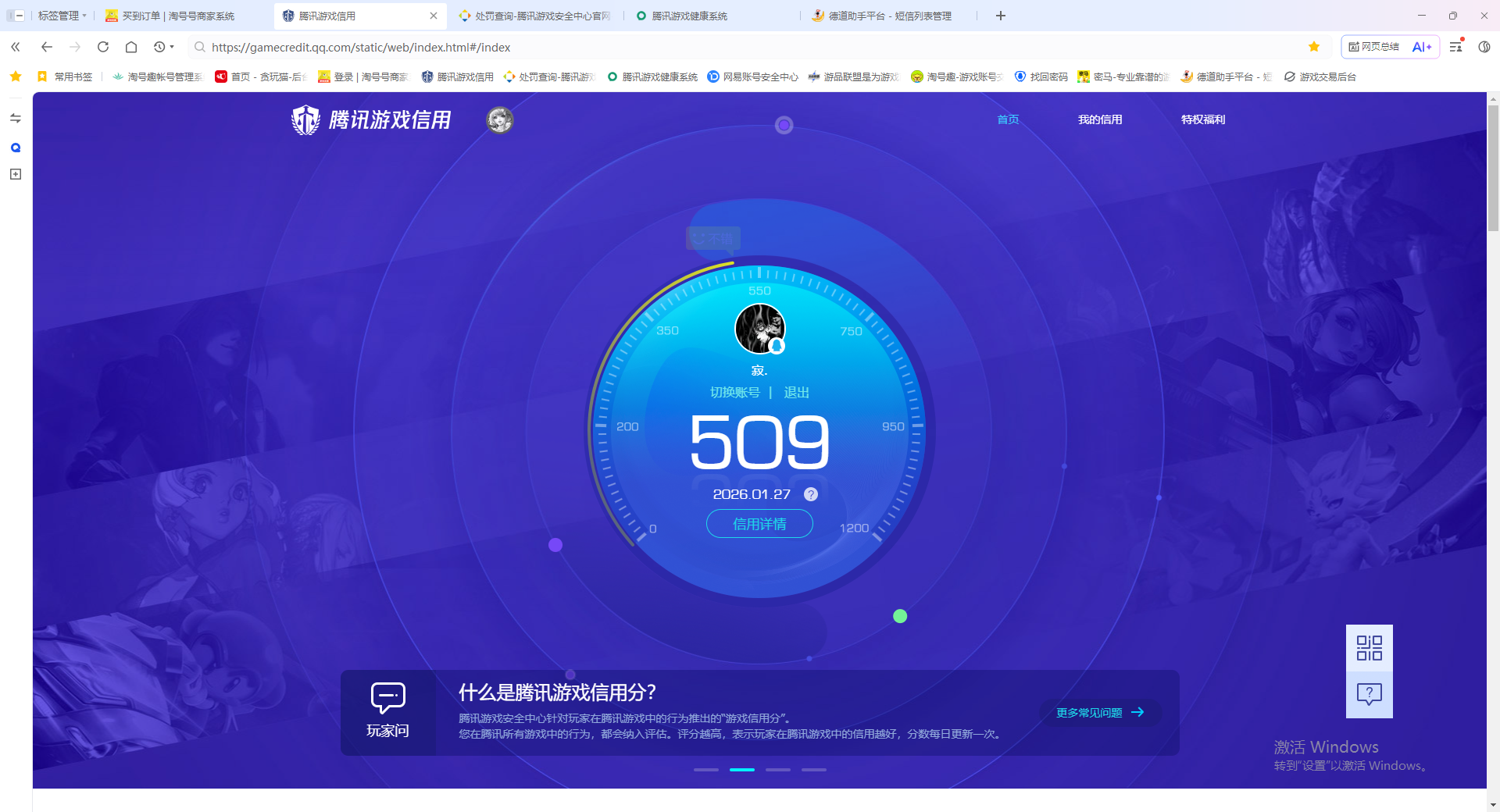Click the add-to-collection icon in left sidebar
Image resolution: width=1500 pixels, height=812 pixels.
[x=15, y=174]
